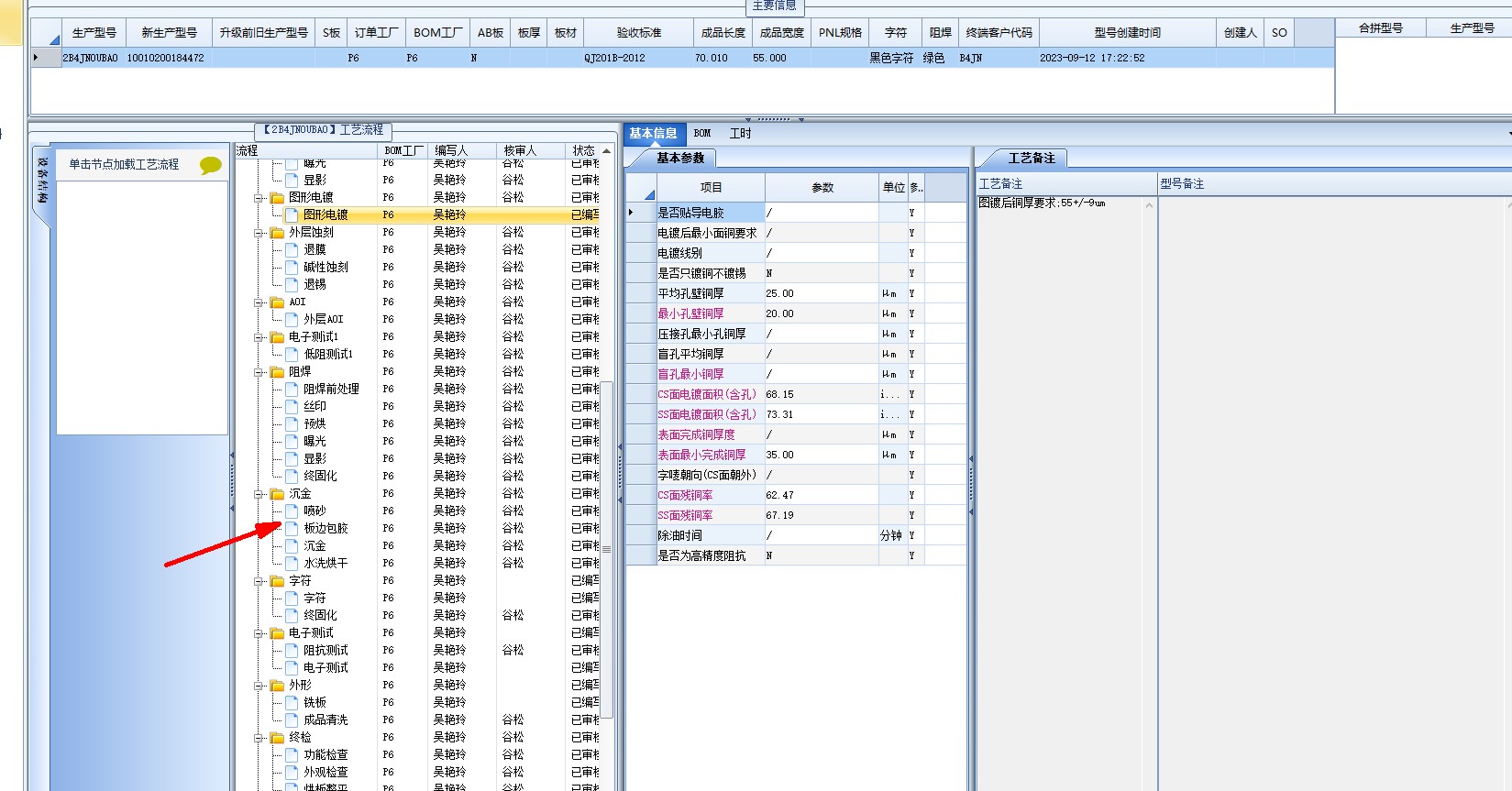Click the document icon beside 退锡
The height and width of the screenshot is (791, 1512).
(x=292, y=284)
